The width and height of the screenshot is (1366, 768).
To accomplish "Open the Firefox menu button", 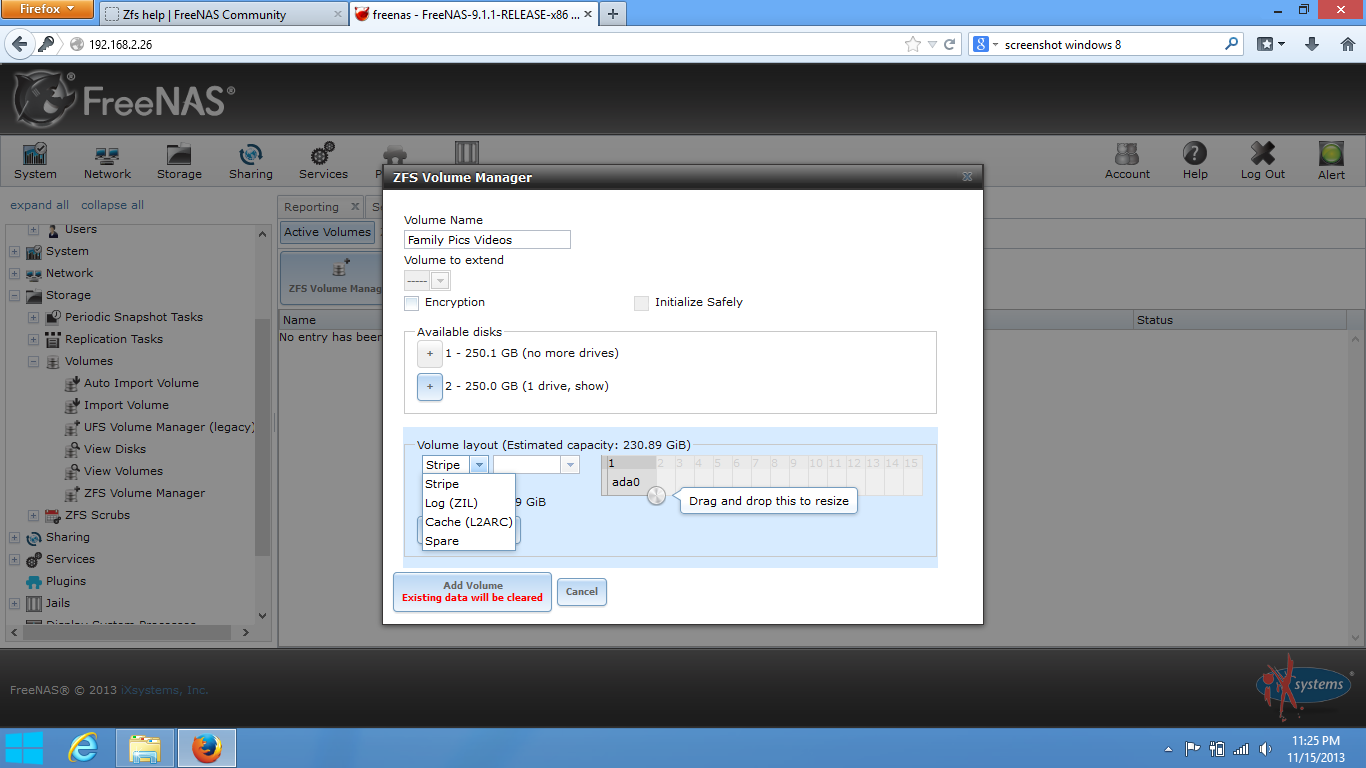I will (x=47, y=10).
